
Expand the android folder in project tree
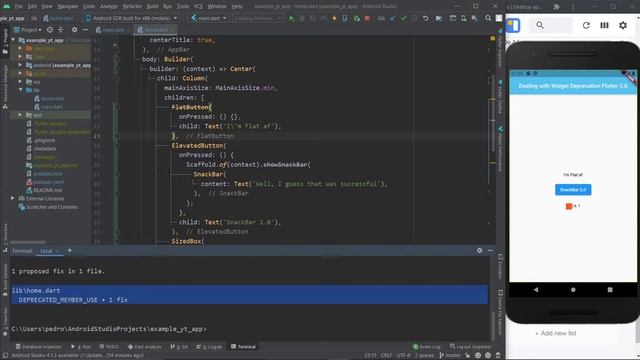coord(20,65)
